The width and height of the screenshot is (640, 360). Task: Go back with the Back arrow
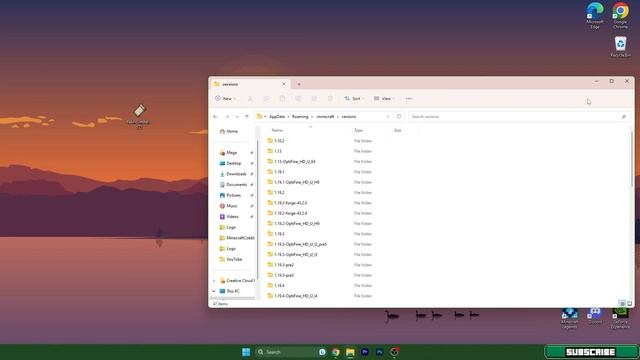tap(216, 117)
